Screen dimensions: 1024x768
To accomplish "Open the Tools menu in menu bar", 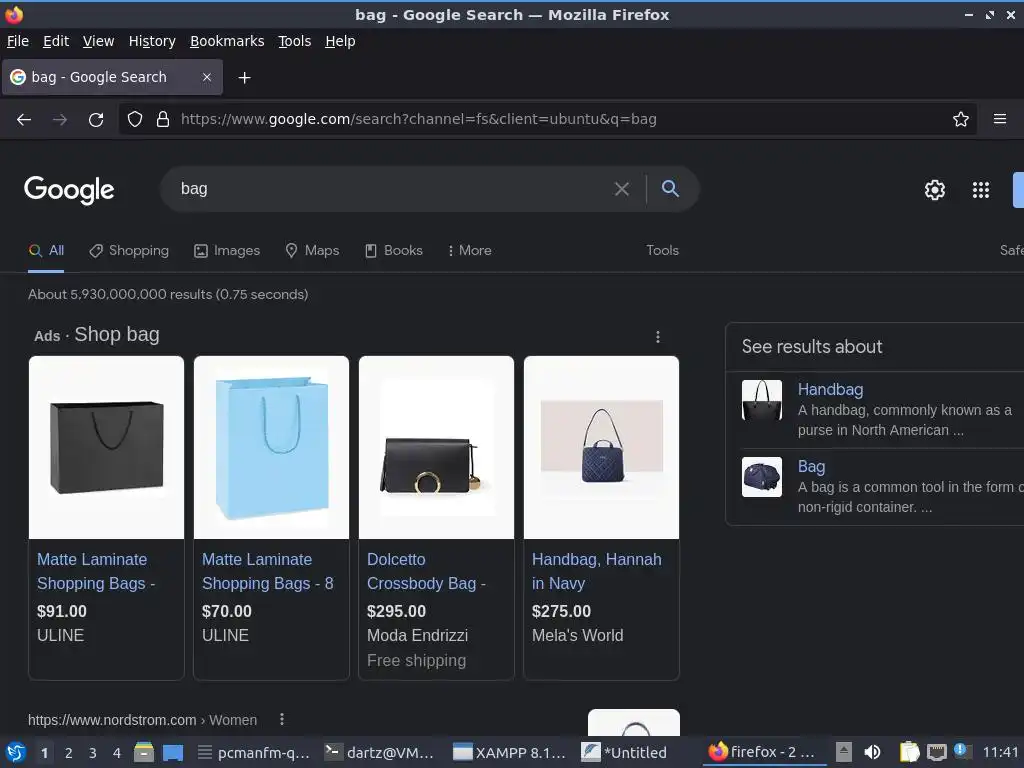I will tap(295, 41).
